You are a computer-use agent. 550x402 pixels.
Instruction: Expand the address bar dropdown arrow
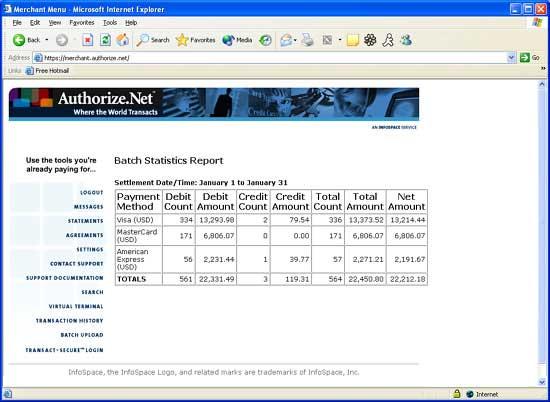(511, 58)
